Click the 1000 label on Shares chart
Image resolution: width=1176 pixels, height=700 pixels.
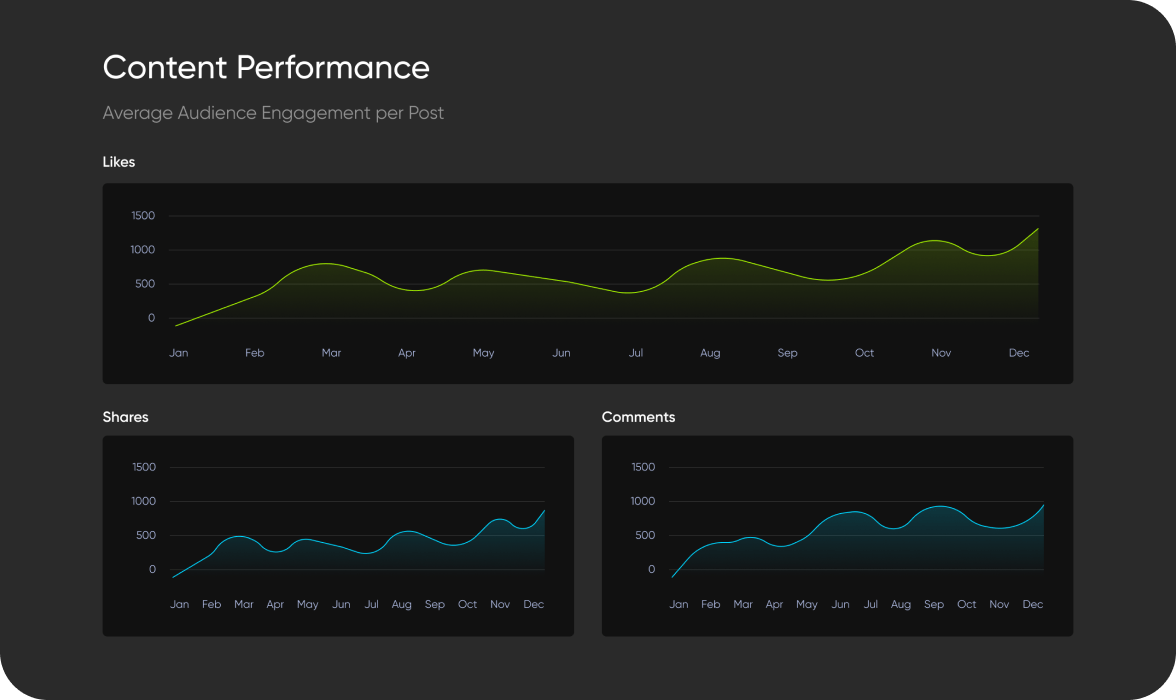144,501
